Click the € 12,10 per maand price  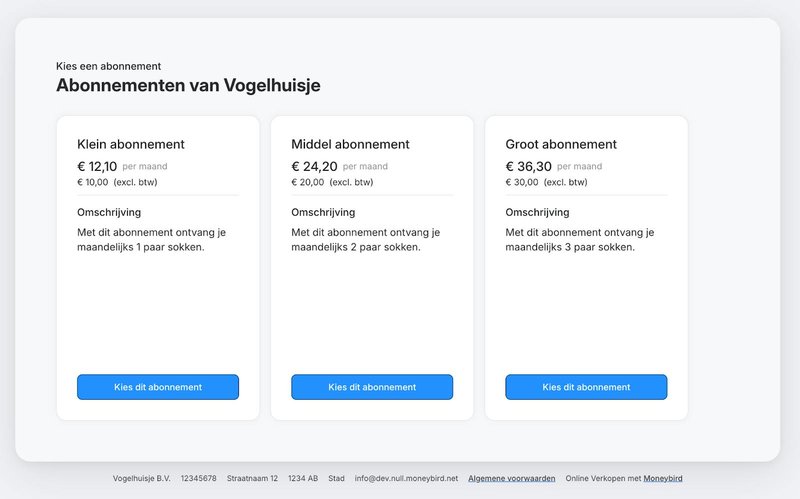[122, 166]
